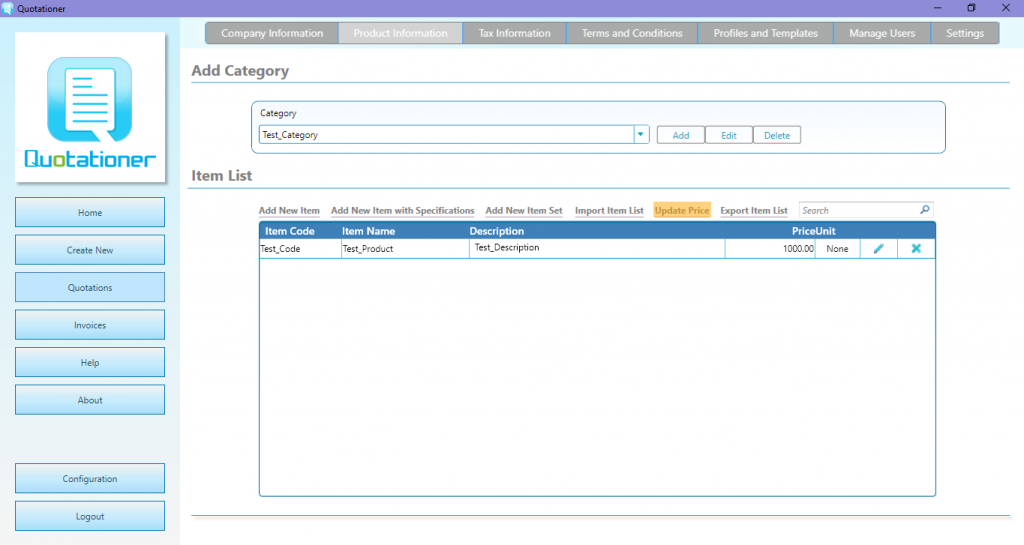The width and height of the screenshot is (1024, 545).
Task: Choose Import Item List
Action: [609, 210]
